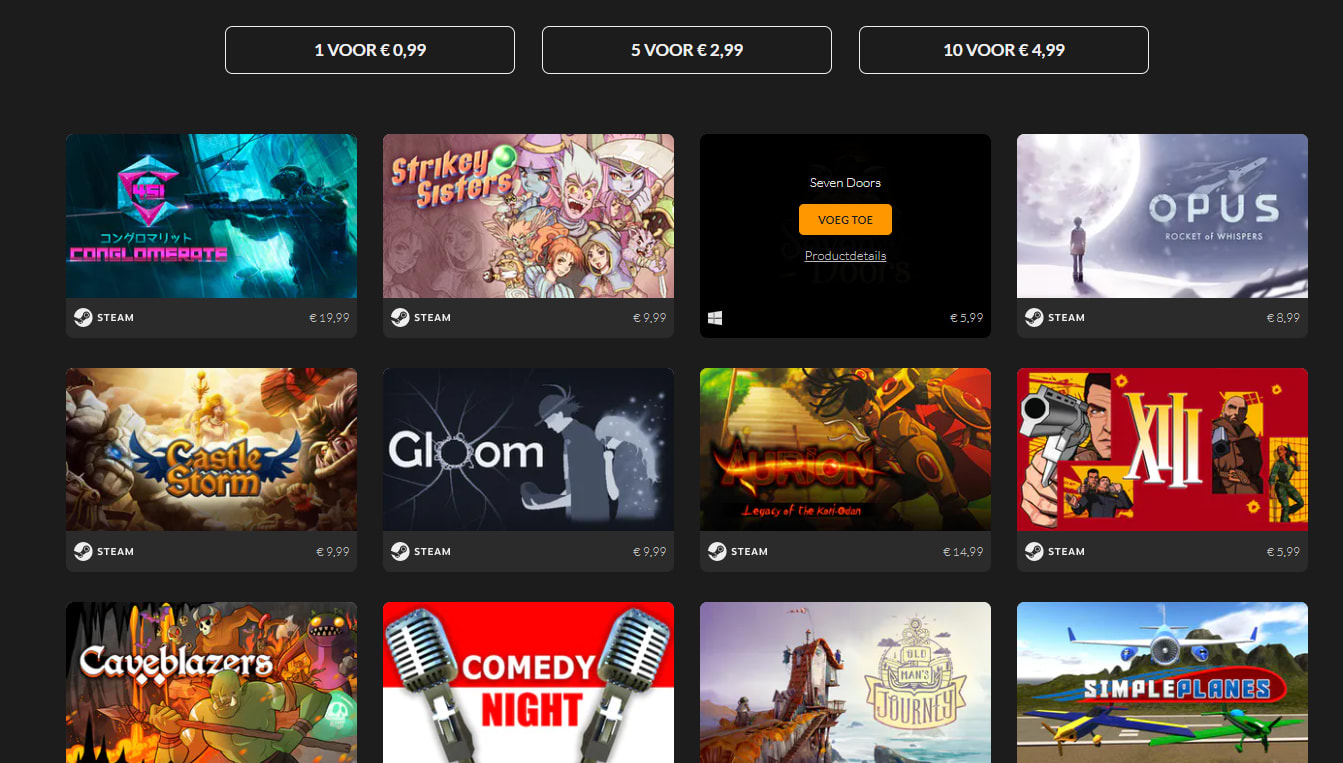Click the € 9,99 price of Strikey Sisters
1343x763 pixels.
[649, 318]
